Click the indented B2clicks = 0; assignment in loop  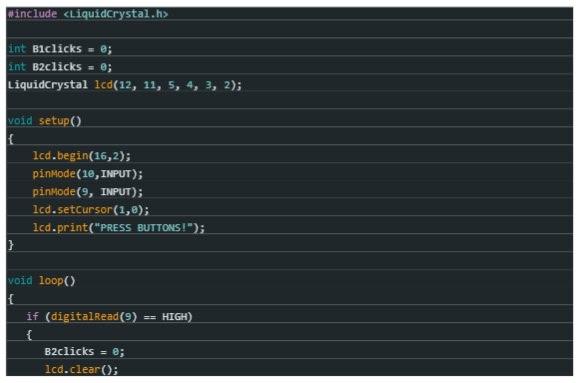(85, 351)
